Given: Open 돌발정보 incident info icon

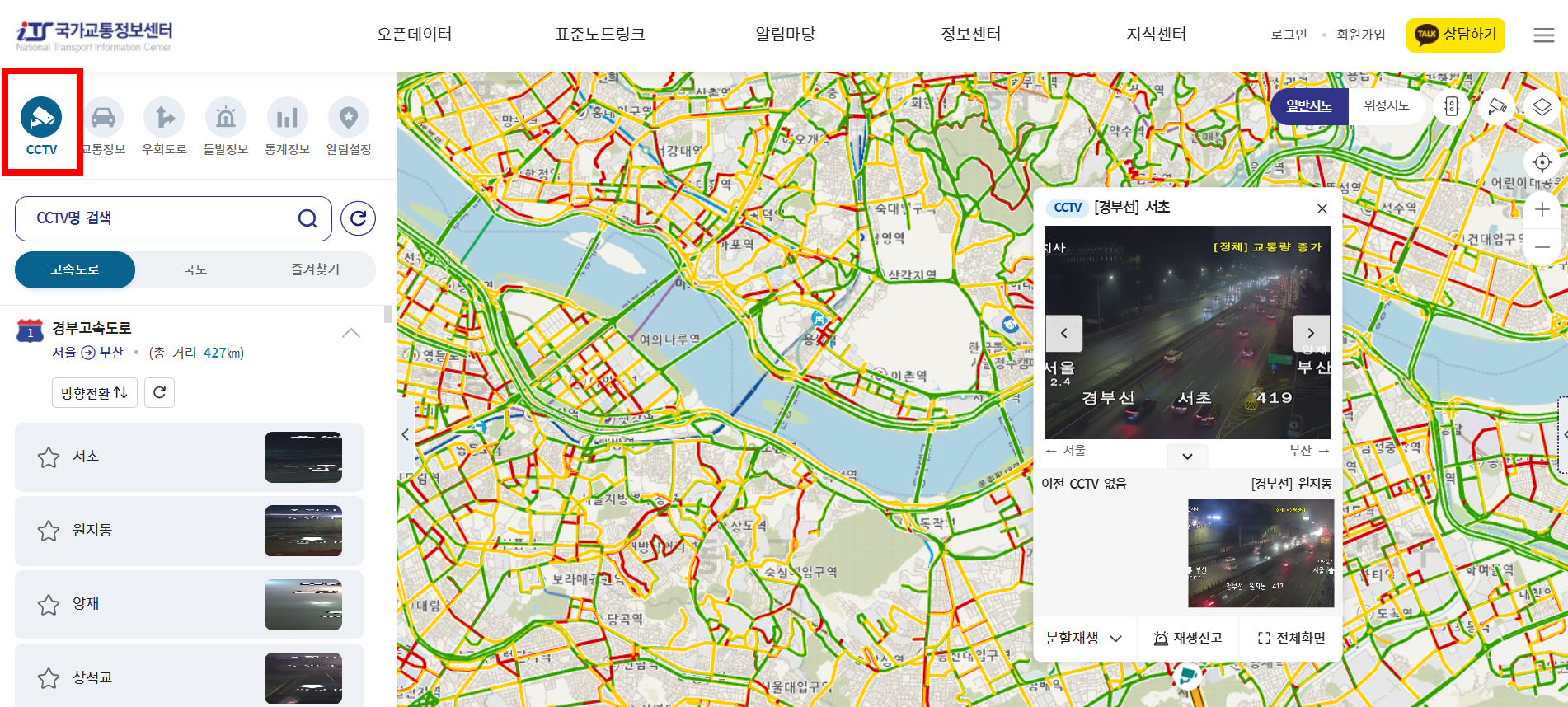Looking at the screenshot, I should pos(226,125).
